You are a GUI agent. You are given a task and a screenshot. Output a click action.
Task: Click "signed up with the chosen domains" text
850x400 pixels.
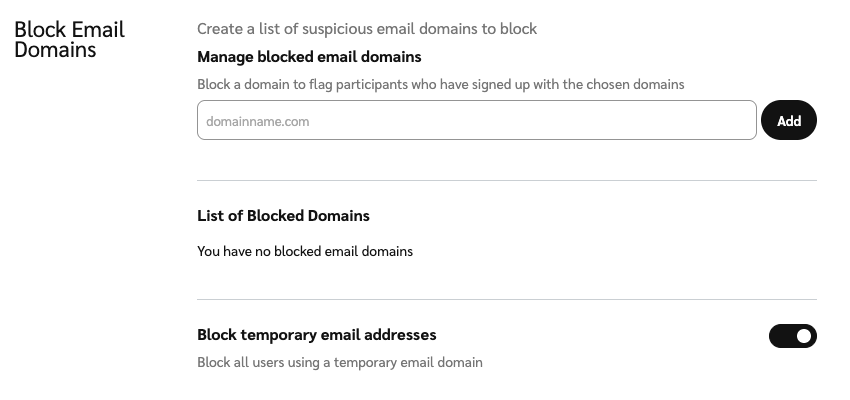point(578,85)
